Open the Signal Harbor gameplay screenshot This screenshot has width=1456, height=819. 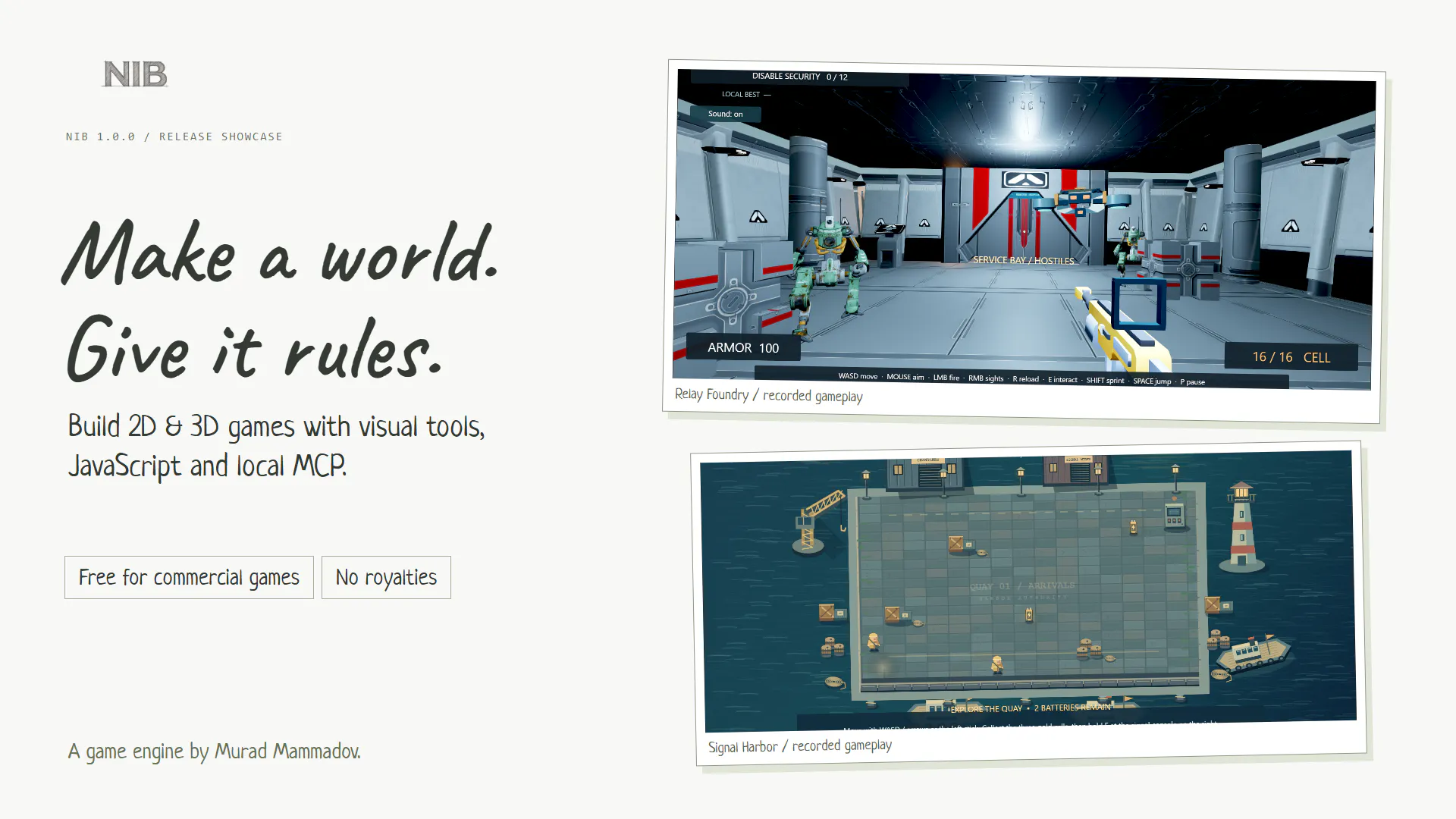coord(1028,591)
